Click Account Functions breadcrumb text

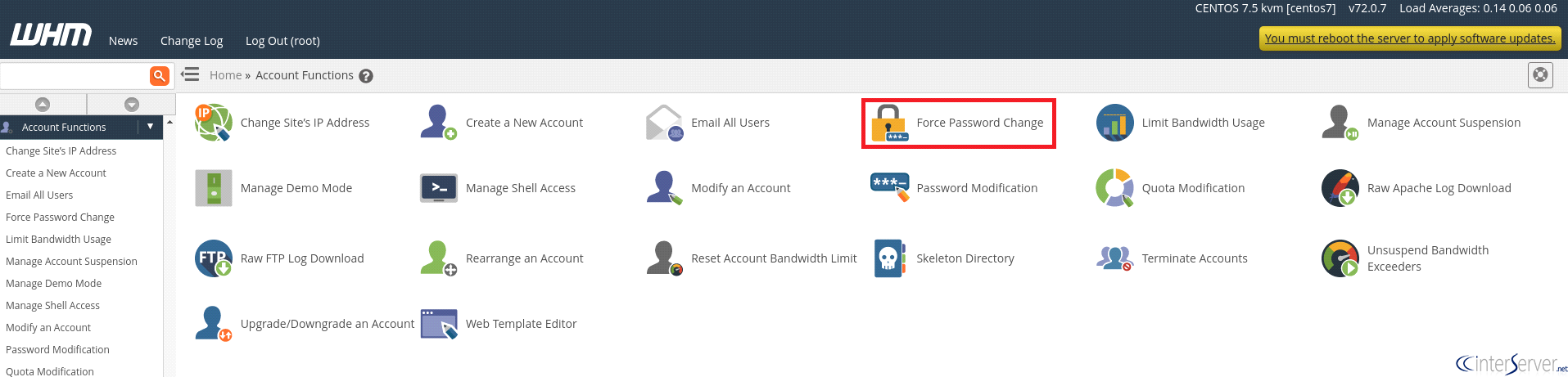(x=305, y=75)
